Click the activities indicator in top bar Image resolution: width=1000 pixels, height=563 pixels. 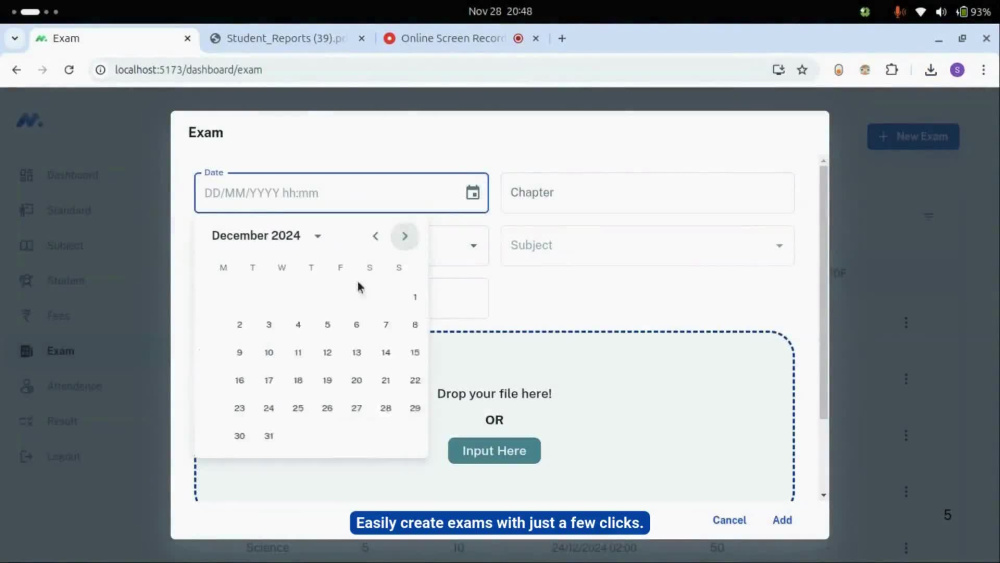coord(35,11)
